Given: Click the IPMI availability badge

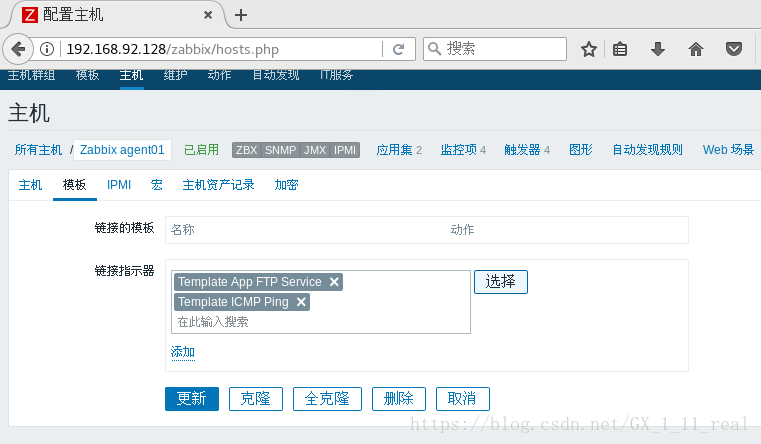Looking at the screenshot, I should 345,150.
